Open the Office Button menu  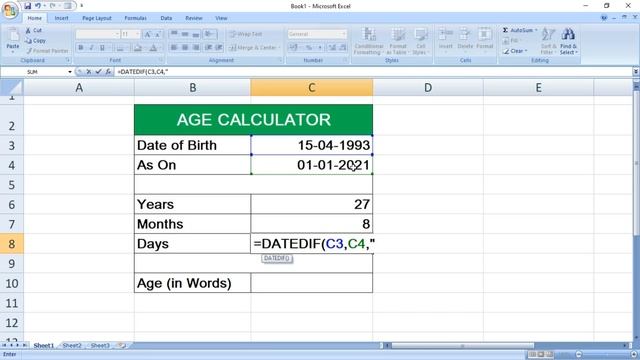click(9, 10)
